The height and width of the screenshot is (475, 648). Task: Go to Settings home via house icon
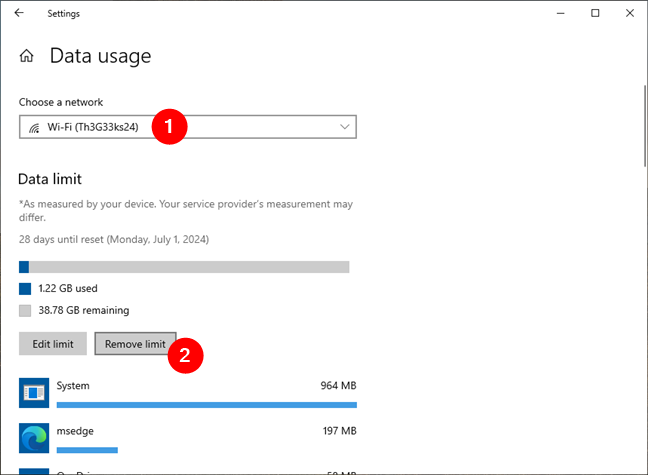(27, 56)
